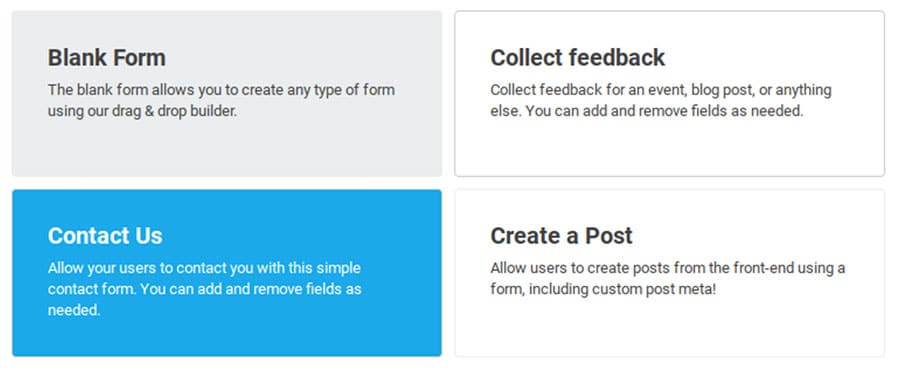Click empty area below Create a Post description

(x=669, y=327)
